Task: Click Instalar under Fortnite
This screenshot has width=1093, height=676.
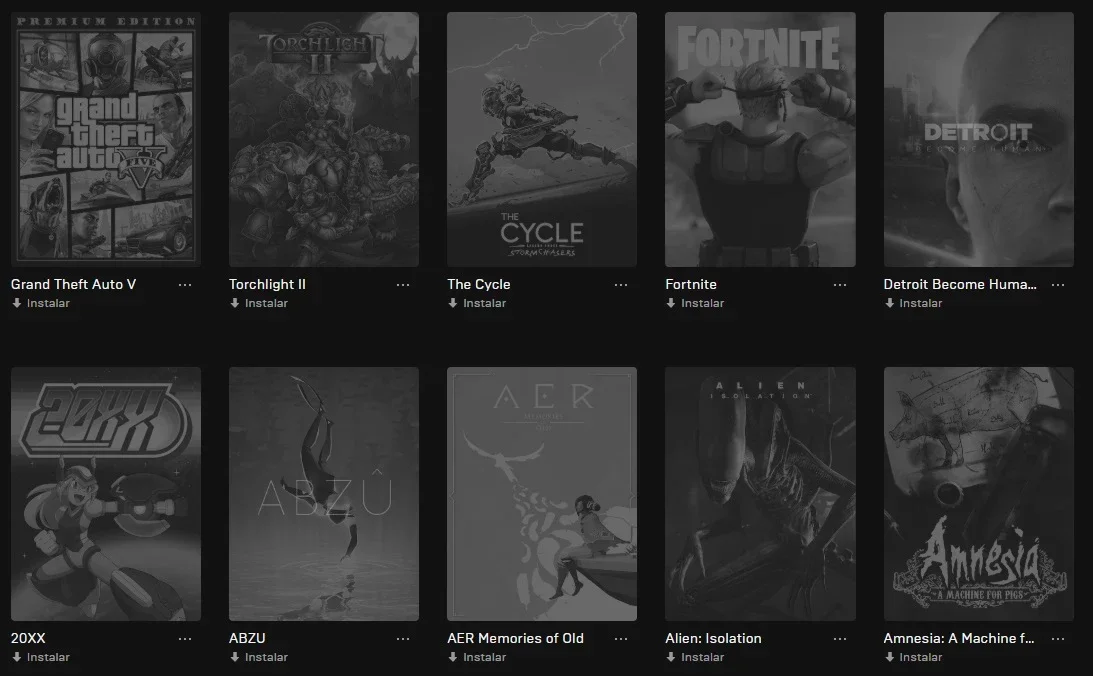Action: pyautogui.click(x=695, y=303)
